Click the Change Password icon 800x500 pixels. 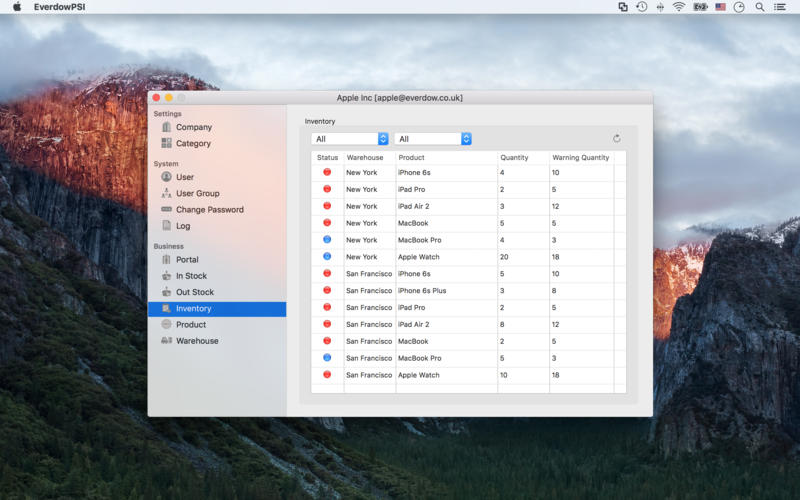166,210
